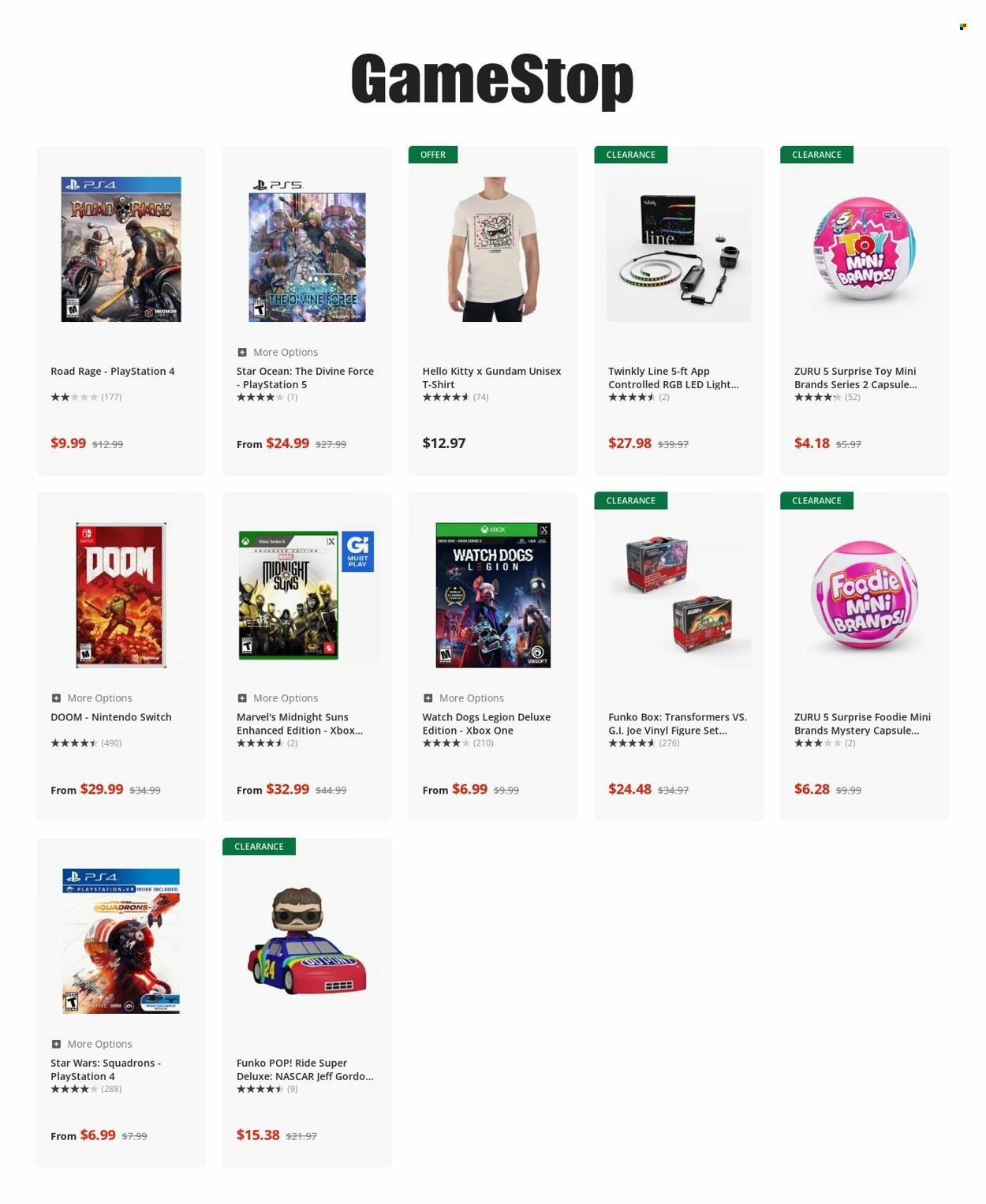Viewport: 986px width, 1204px height.
Task: Click the OFFER badge on the T-shirt
Action: coord(433,155)
